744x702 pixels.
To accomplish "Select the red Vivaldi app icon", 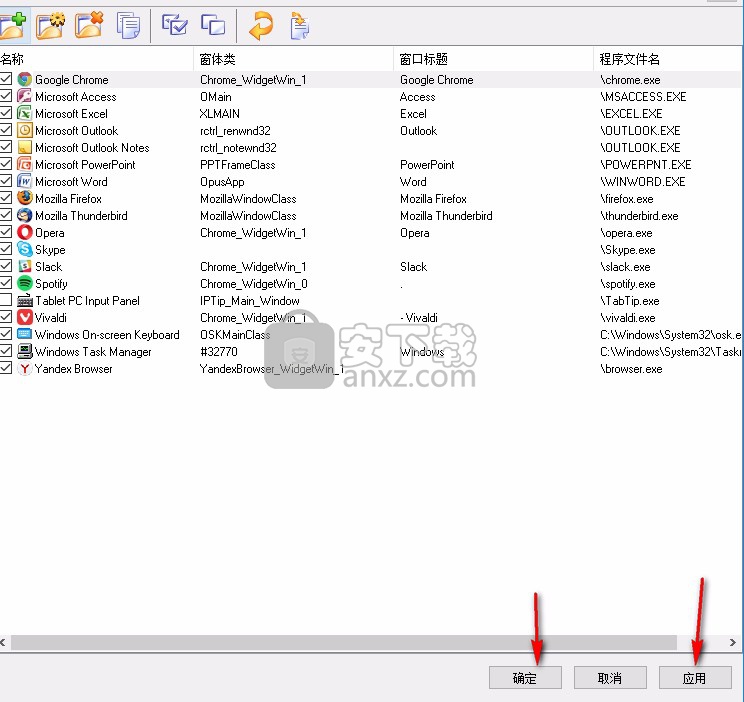I will (x=25, y=317).
